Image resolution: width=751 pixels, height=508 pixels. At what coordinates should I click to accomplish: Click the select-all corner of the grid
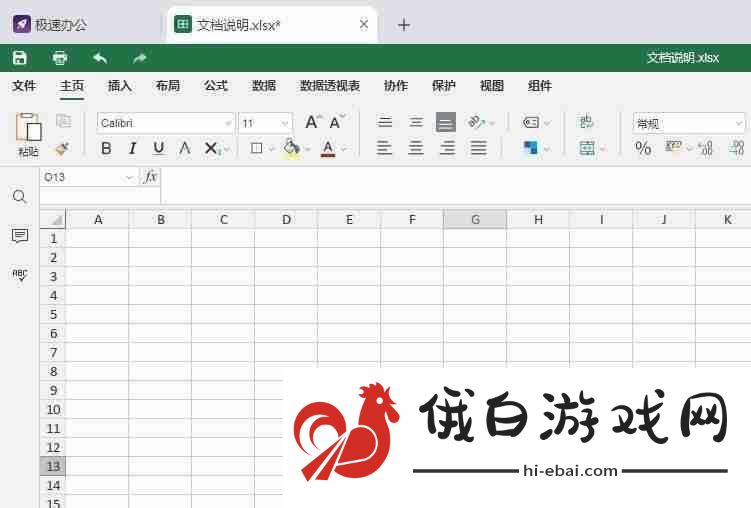[53, 219]
